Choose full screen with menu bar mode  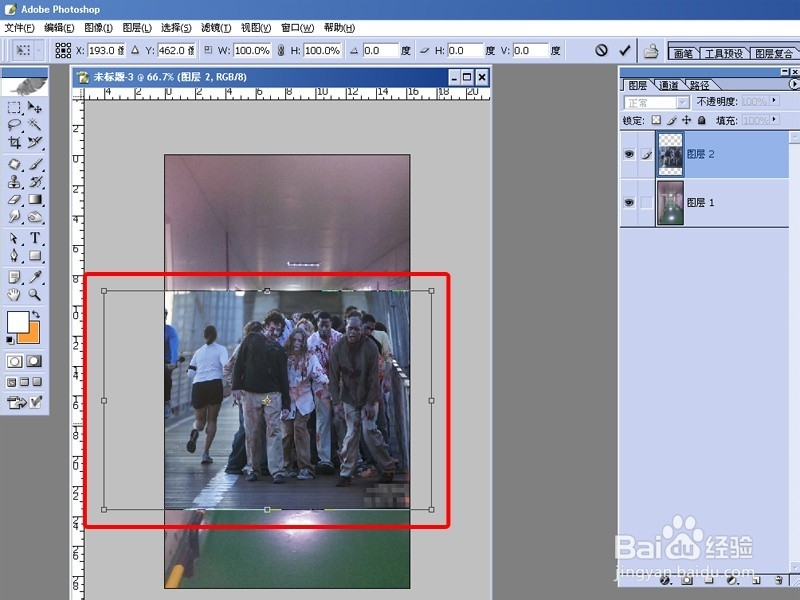click(24, 382)
